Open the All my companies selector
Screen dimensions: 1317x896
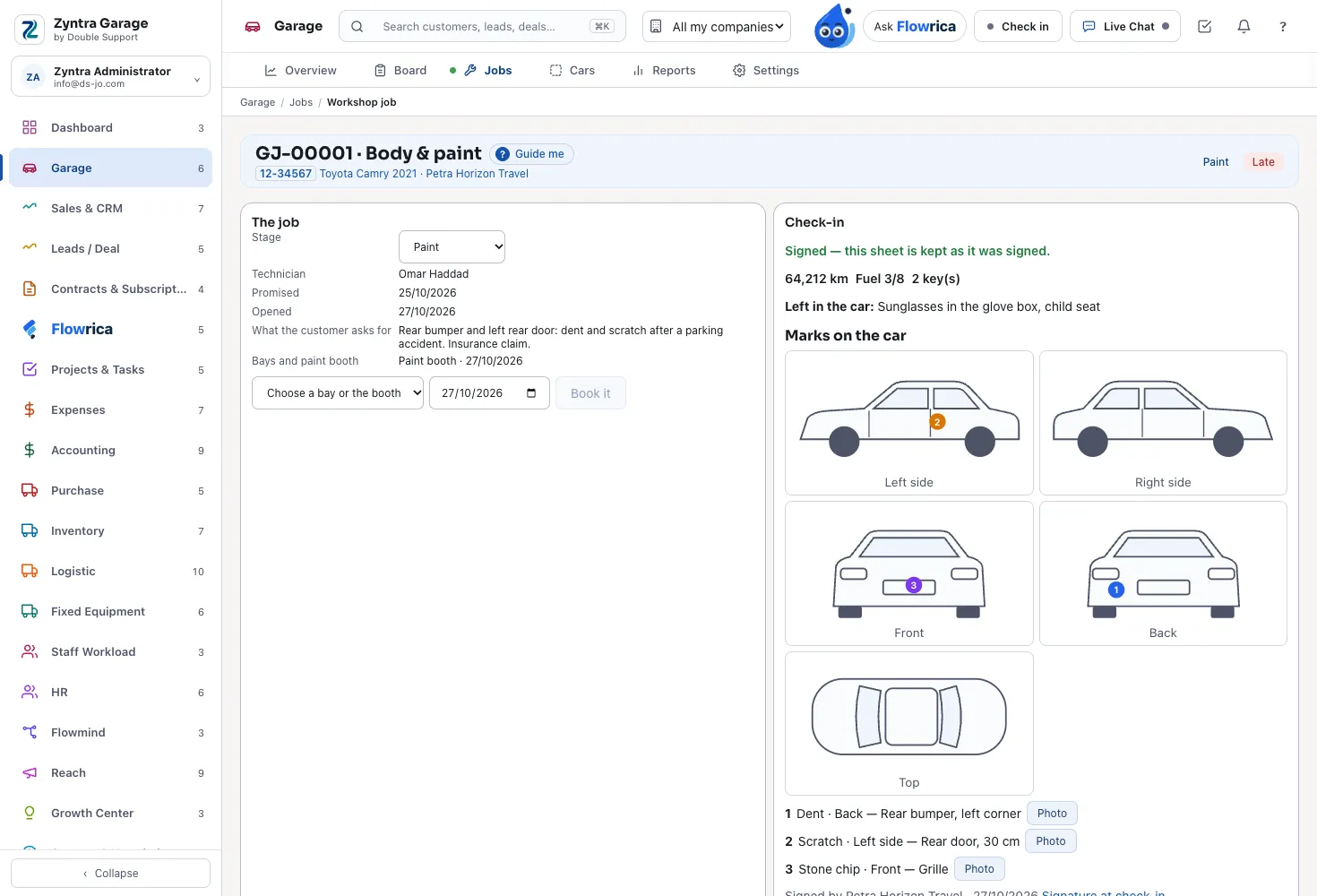pyautogui.click(x=717, y=27)
